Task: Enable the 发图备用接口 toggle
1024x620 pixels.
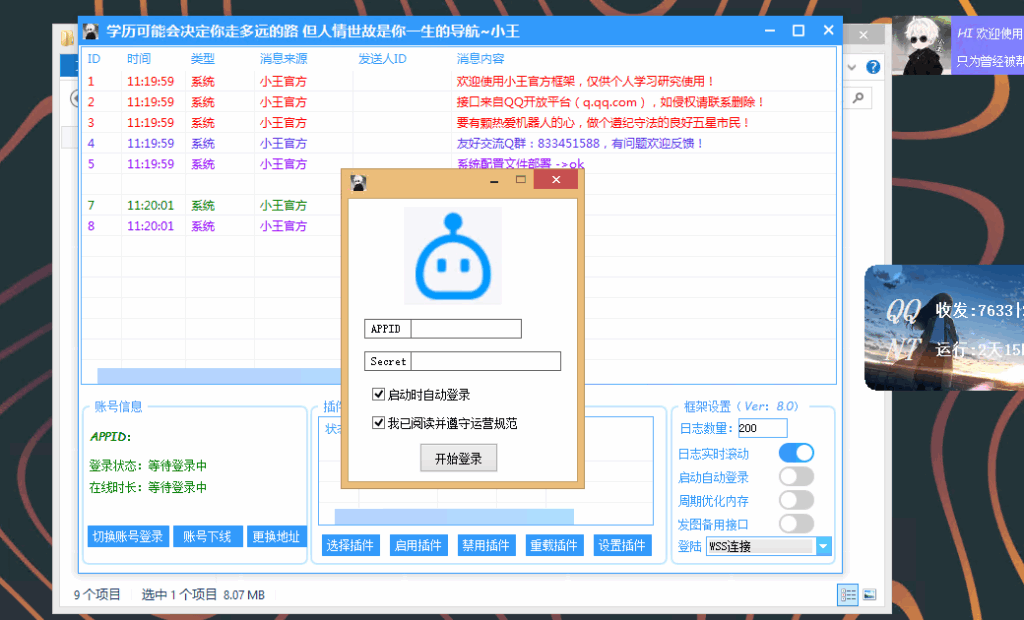Action: tap(797, 522)
